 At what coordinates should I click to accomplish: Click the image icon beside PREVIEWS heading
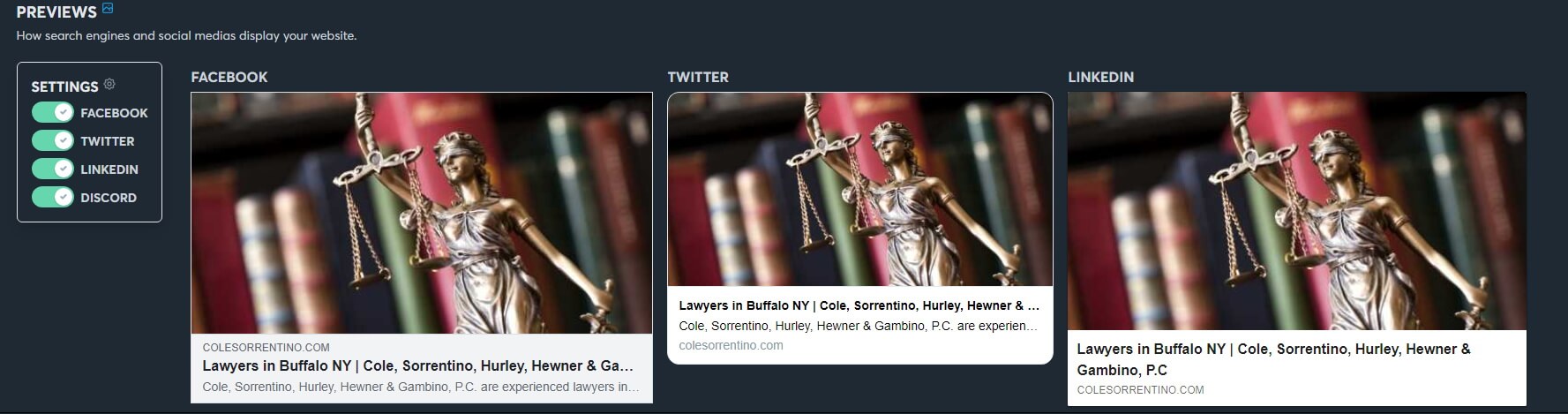pos(108,9)
